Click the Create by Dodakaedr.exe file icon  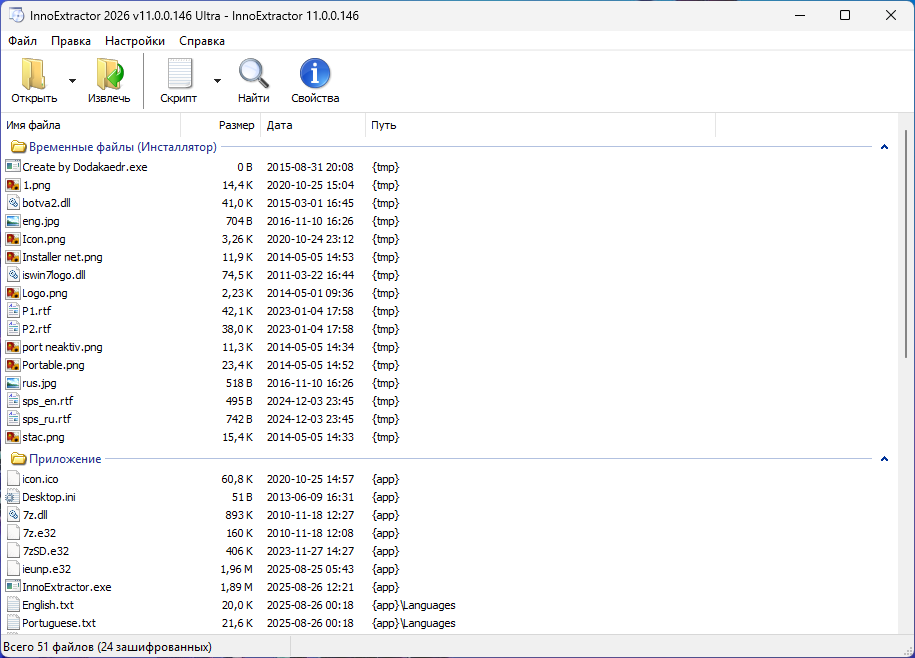pyautogui.click(x=13, y=167)
